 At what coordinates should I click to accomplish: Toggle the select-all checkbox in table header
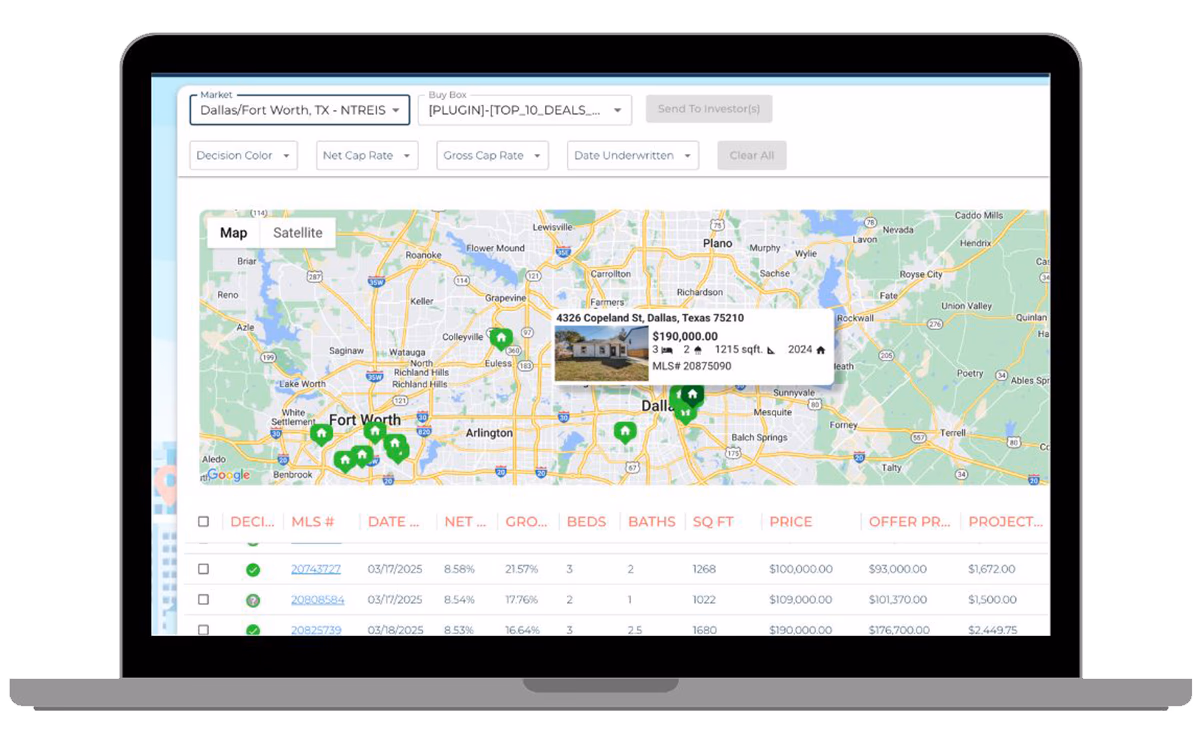tap(204, 522)
